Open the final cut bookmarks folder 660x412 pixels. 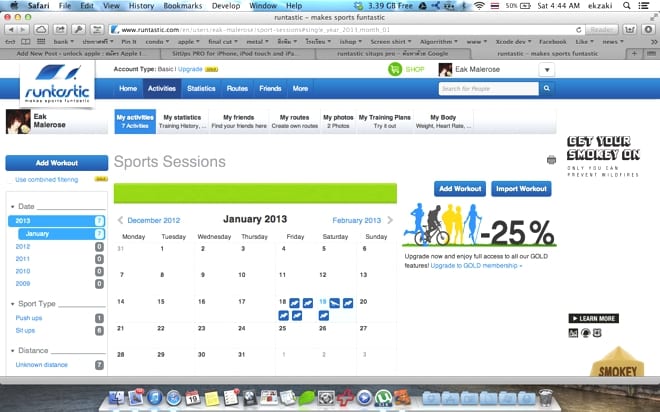pos(223,42)
